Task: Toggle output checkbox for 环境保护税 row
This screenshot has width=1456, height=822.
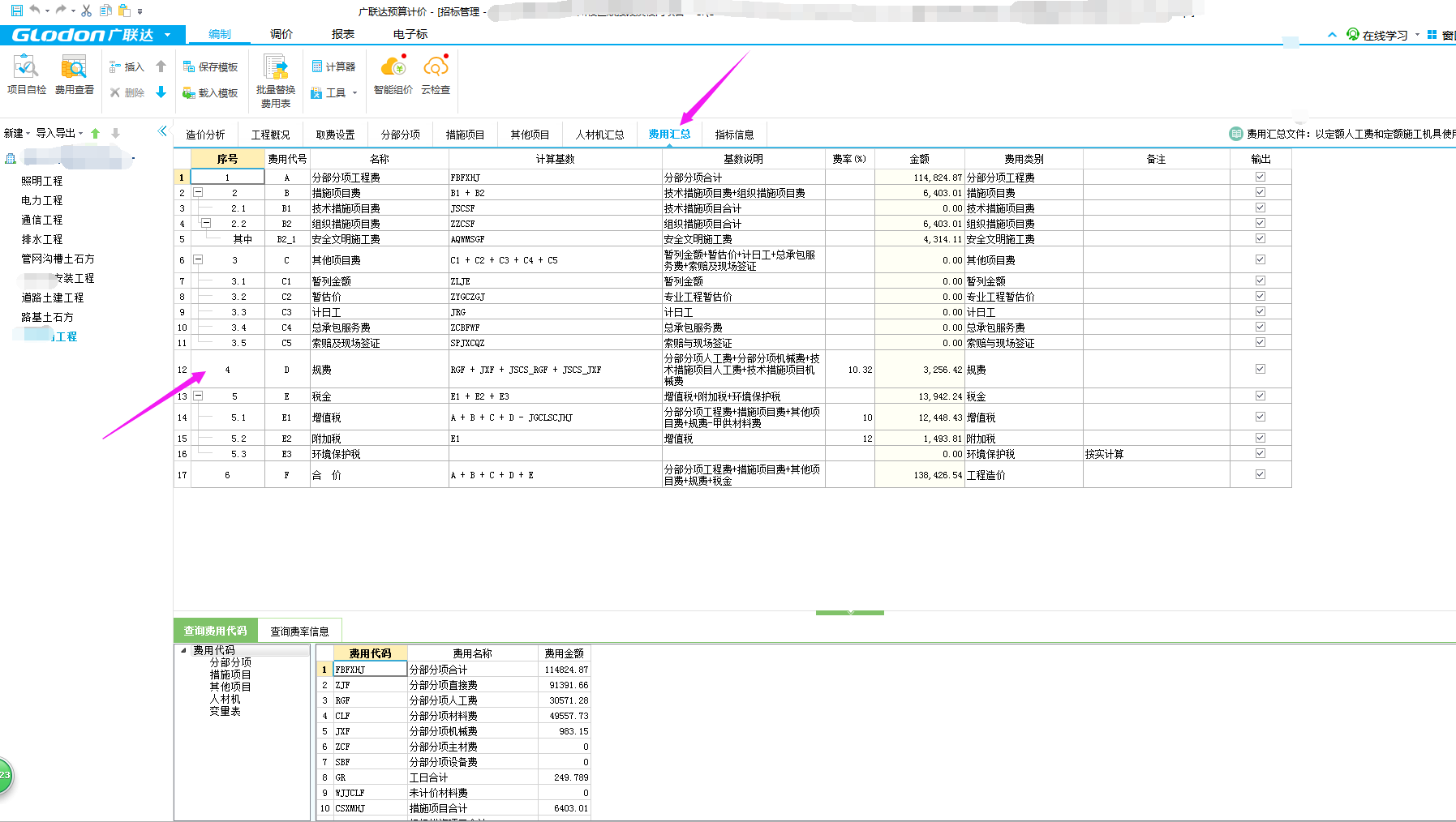Action: (x=1260, y=453)
